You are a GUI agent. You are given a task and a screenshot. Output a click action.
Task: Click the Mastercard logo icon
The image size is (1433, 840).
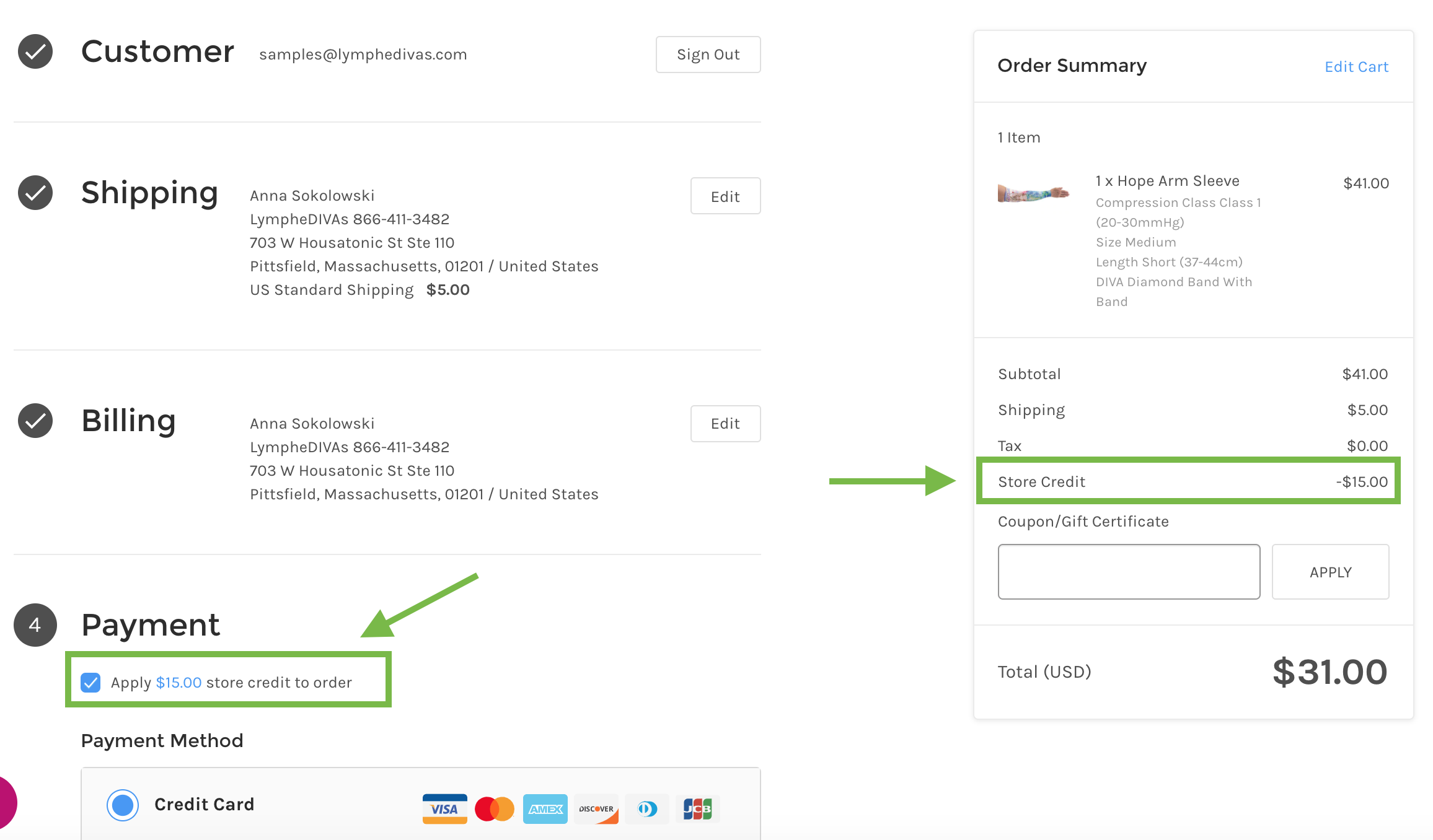[495, 808]
